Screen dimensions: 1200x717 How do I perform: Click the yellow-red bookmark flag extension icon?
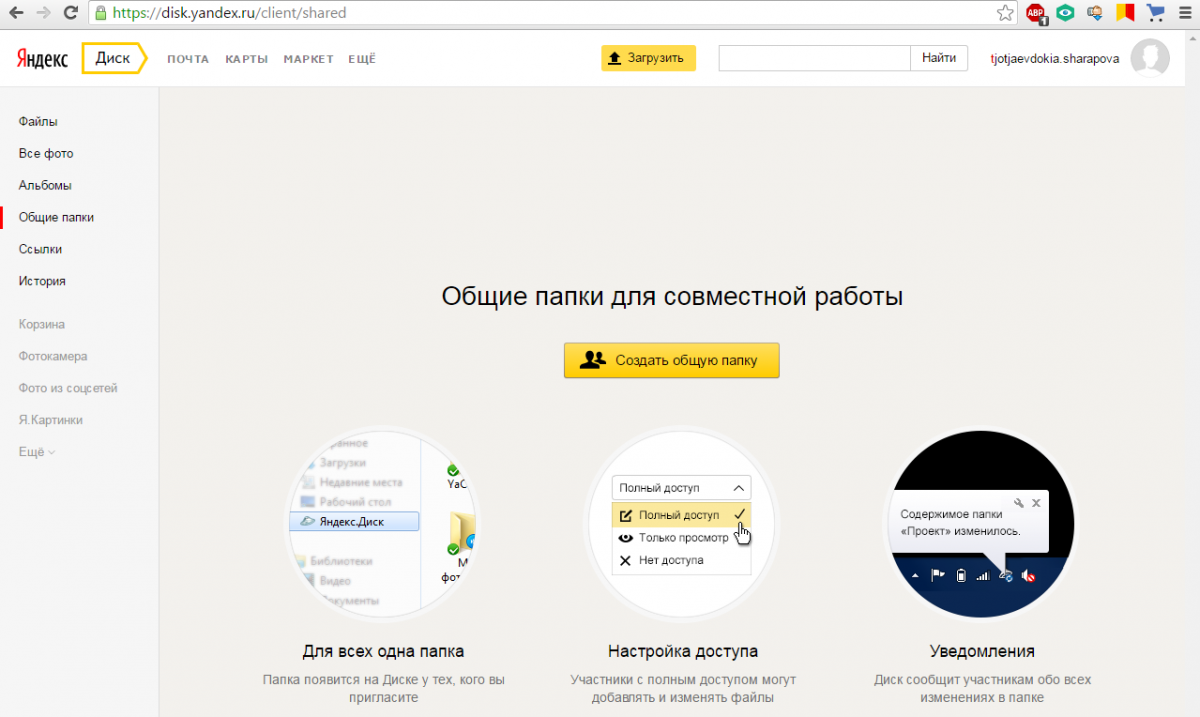coord(1125,13)
